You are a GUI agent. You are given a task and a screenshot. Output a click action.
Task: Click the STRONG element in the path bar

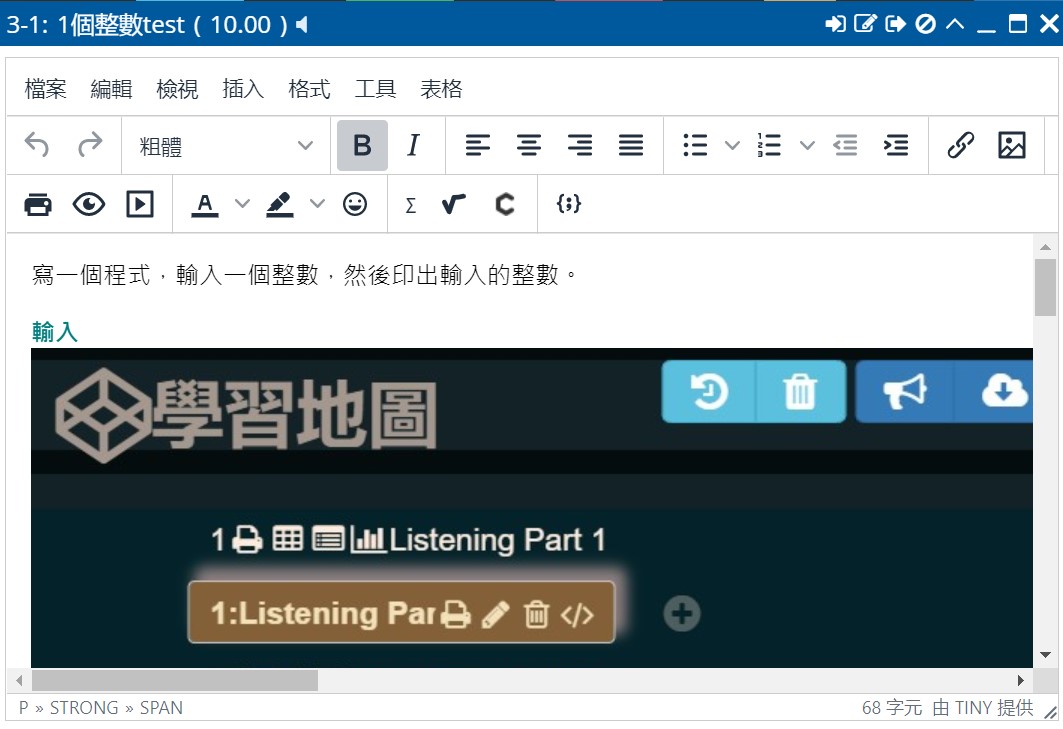(x=84, y=708)
